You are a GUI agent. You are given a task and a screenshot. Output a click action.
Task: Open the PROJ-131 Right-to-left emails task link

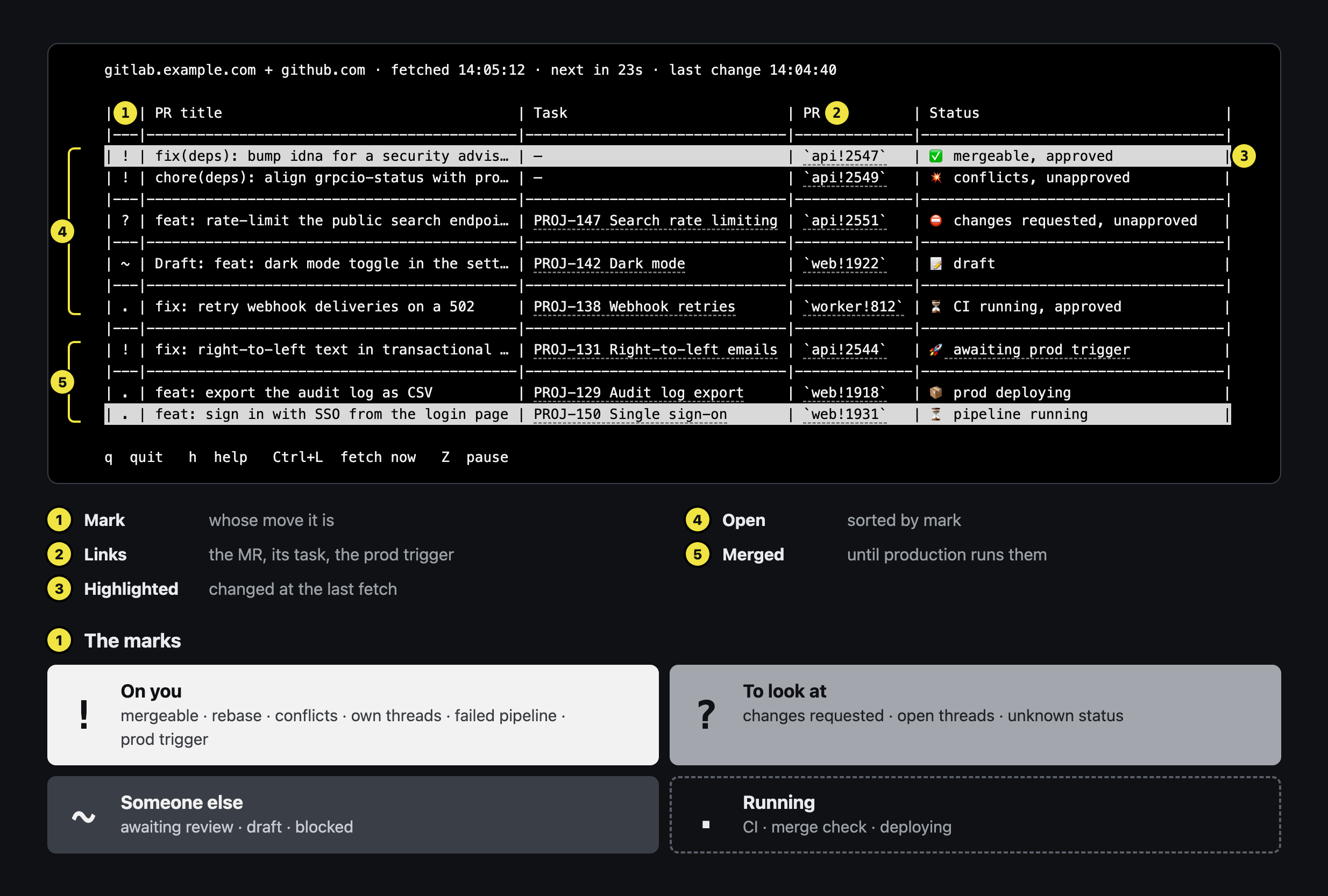[656, 350]
